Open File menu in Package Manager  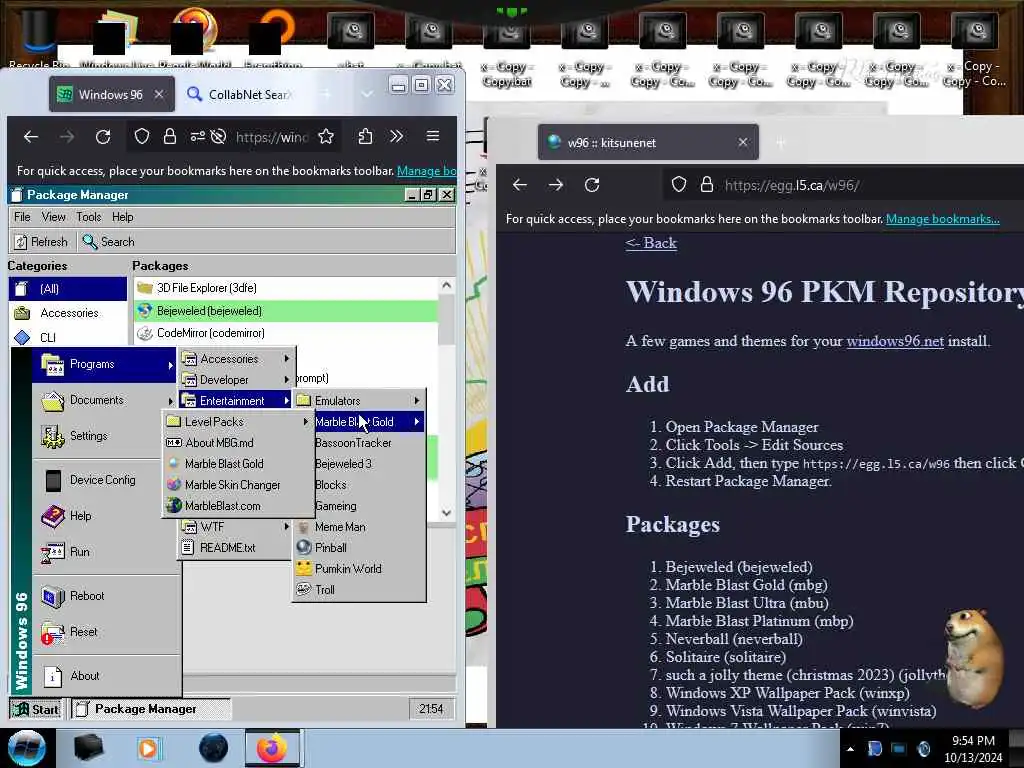pos(22,217)
